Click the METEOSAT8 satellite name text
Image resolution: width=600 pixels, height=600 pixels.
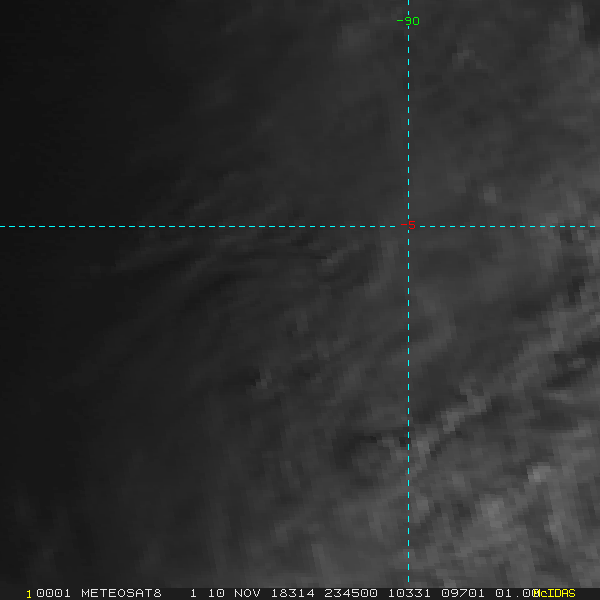click(x=121, y=593)
